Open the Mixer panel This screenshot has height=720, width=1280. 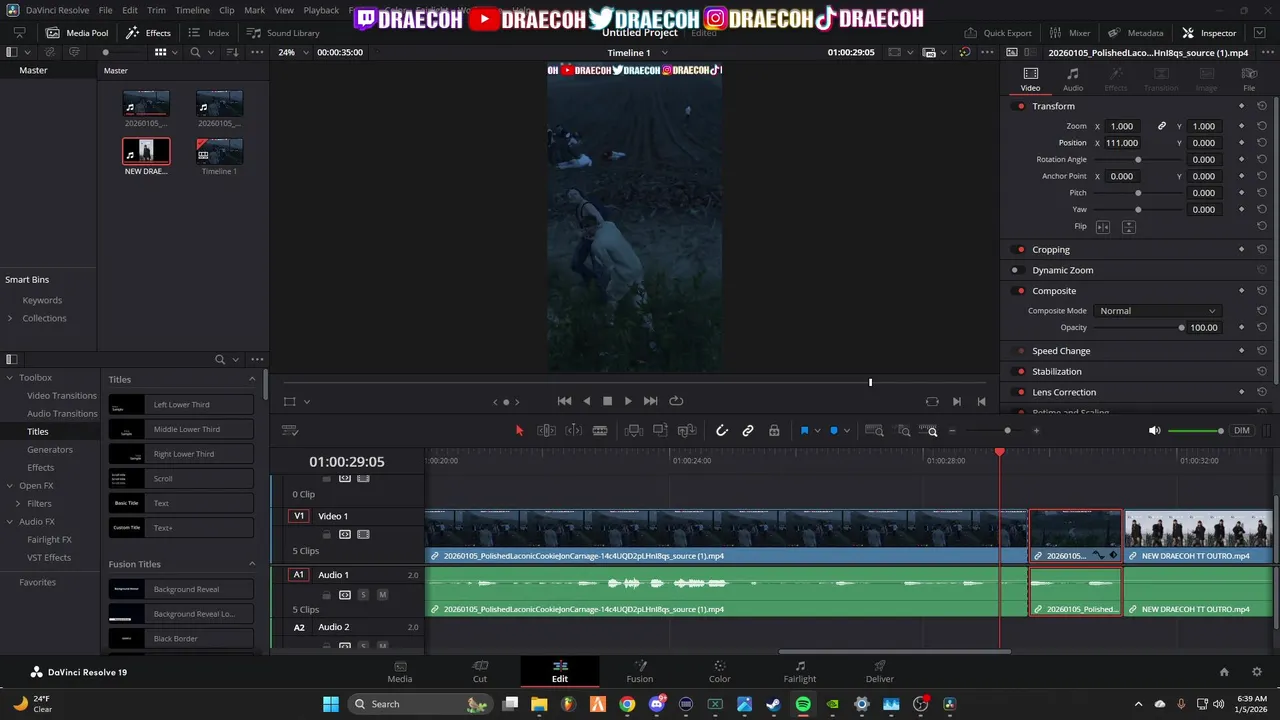point(1070,33)
